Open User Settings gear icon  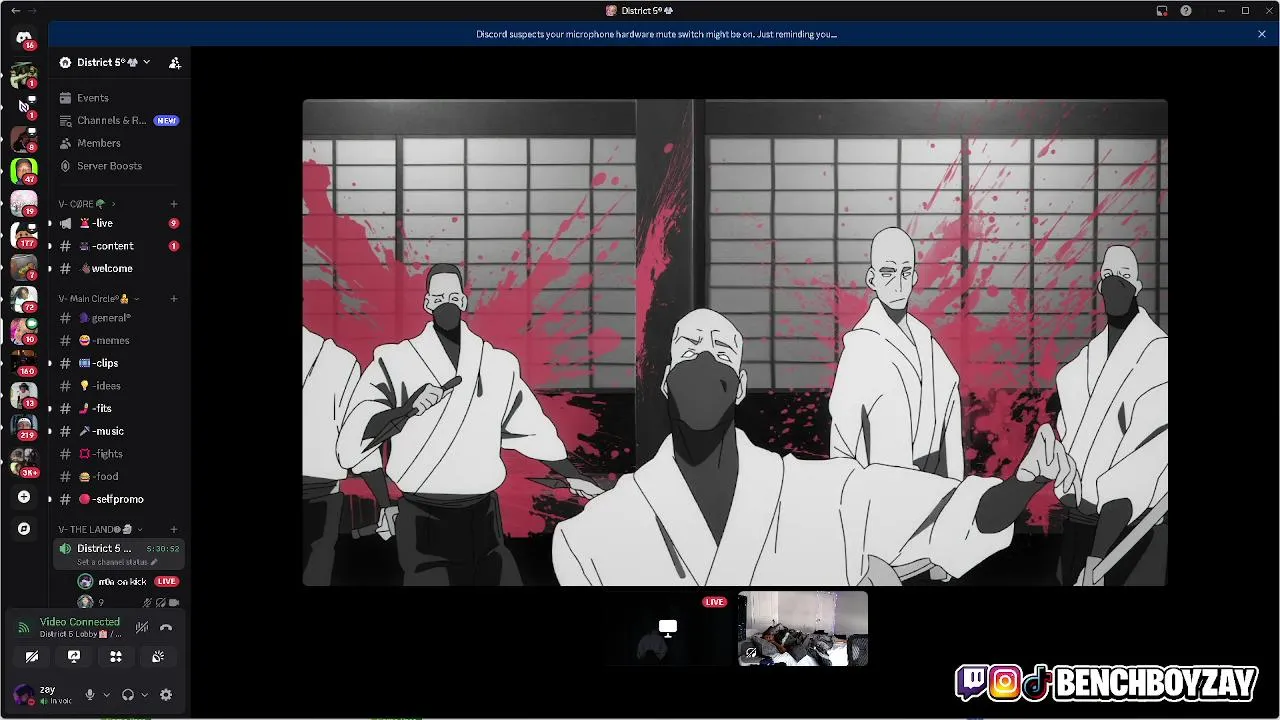pos(166,695)
